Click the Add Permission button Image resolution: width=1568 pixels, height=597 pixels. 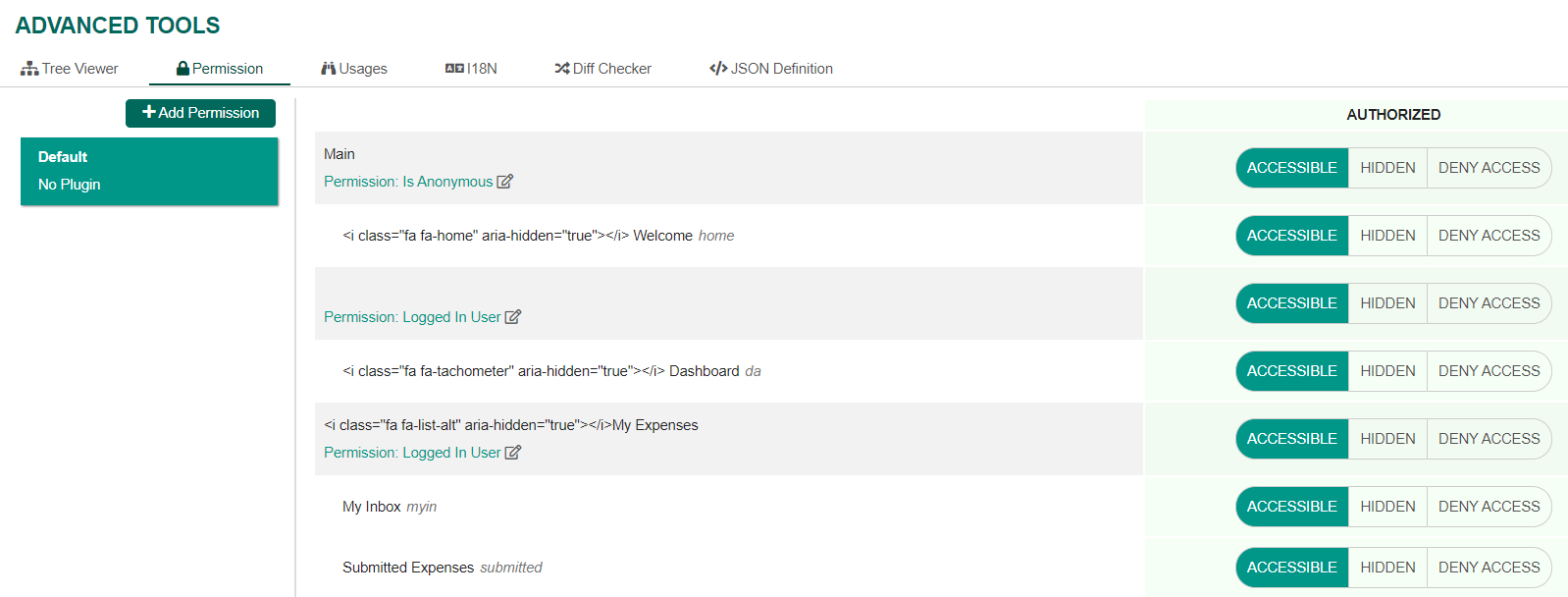tap(200, 113)
